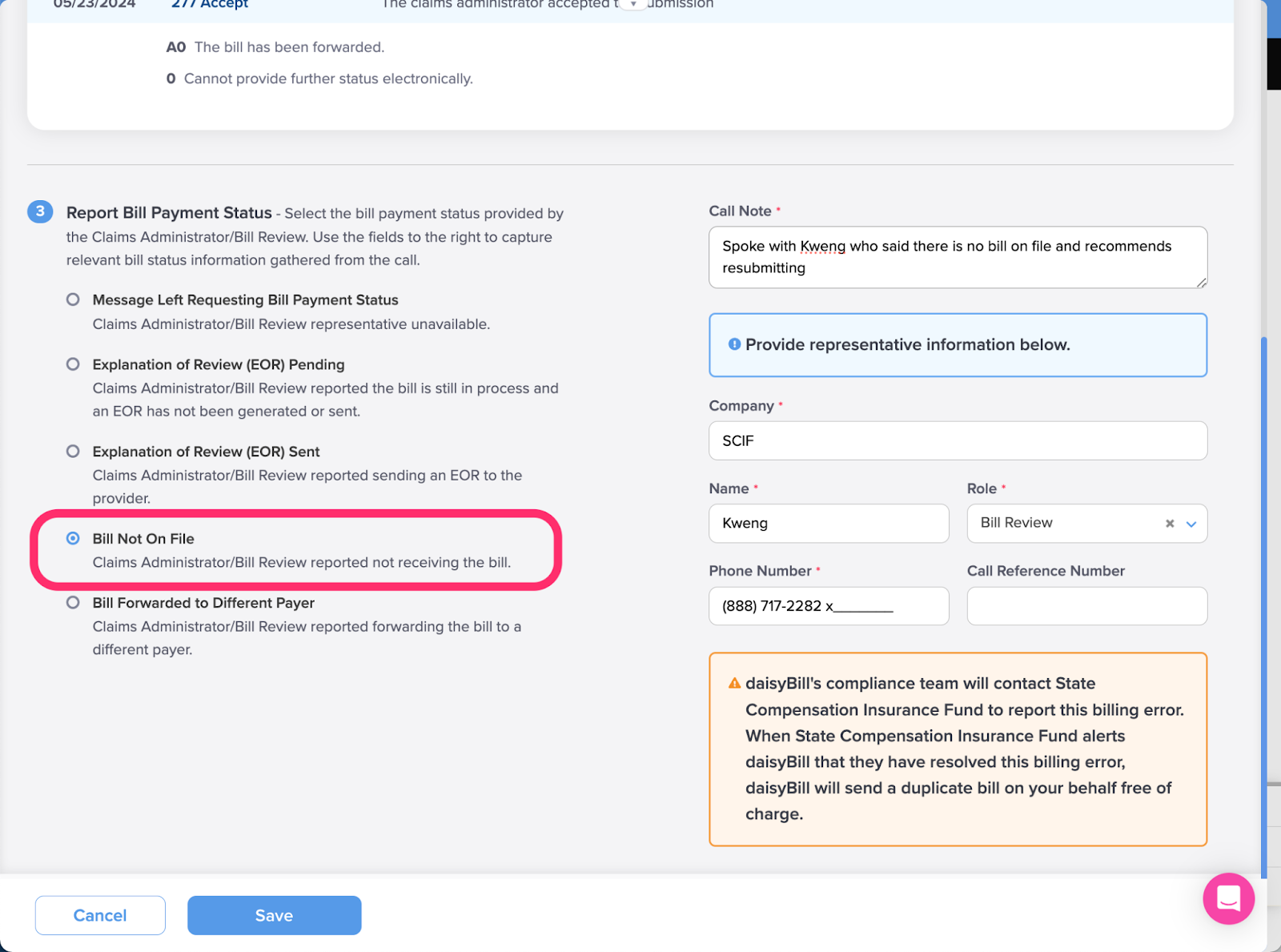Viewport: 1281px width, 952px height.
Task: Click the Call Reference Number field
Action: 1086,606
